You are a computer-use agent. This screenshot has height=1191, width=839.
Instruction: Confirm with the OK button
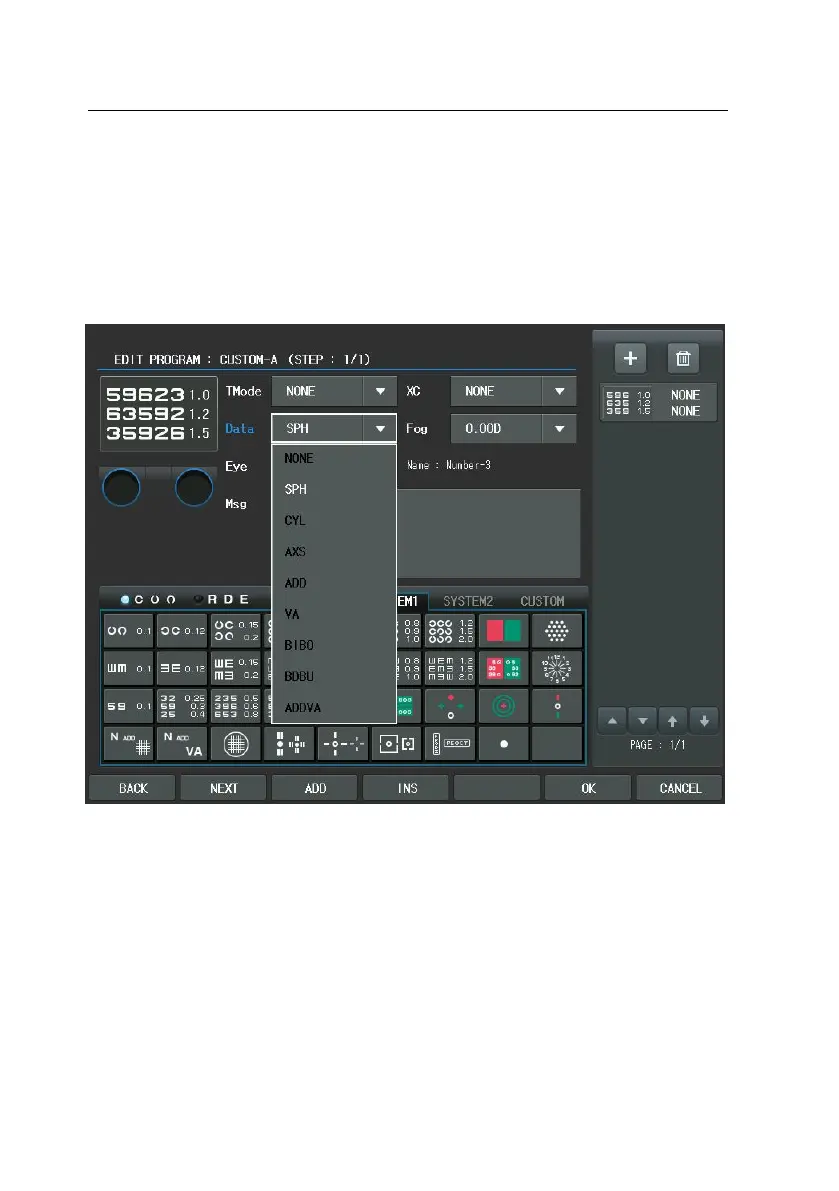point(588,788)
